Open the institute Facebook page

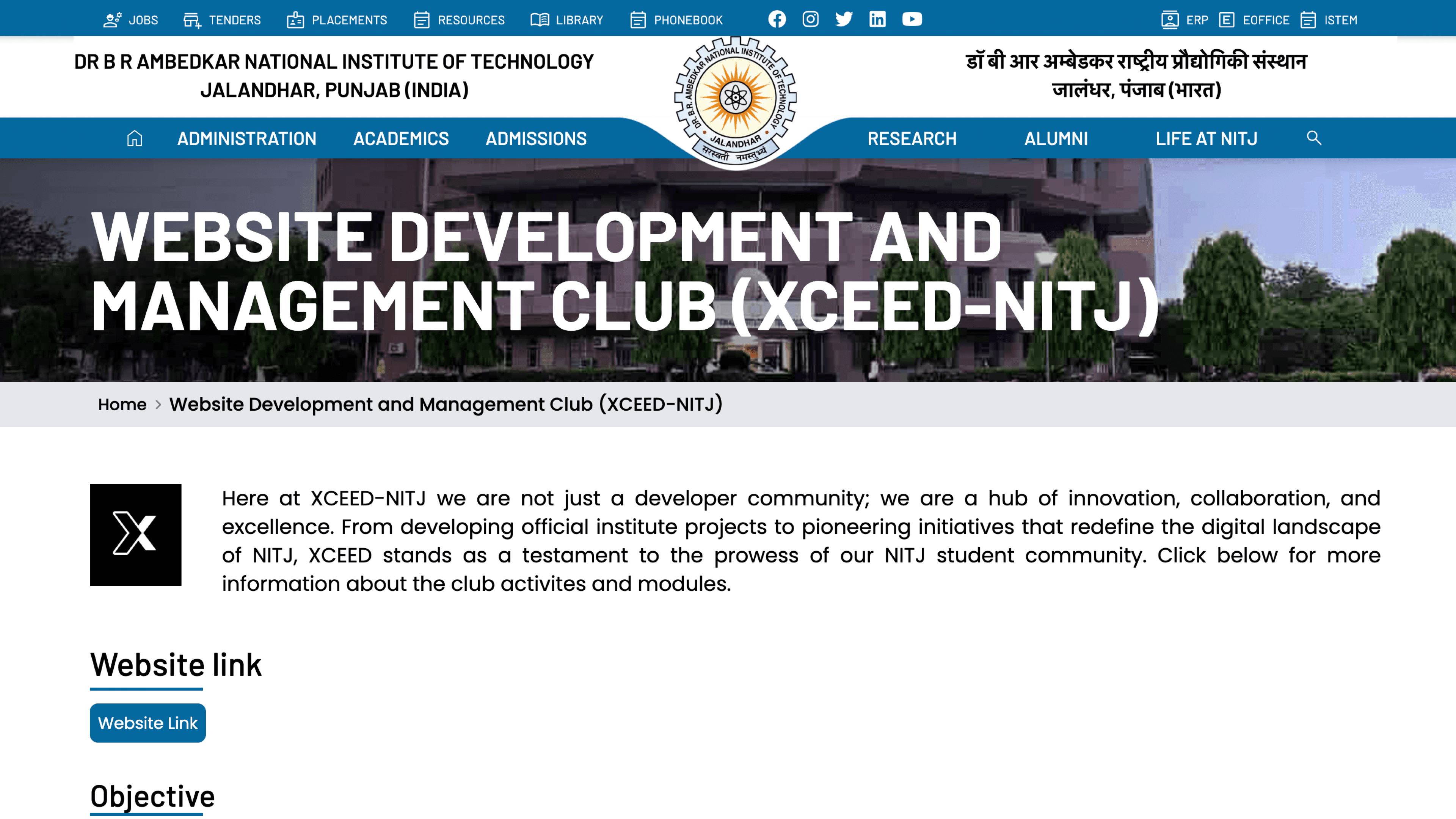point(778,19)
